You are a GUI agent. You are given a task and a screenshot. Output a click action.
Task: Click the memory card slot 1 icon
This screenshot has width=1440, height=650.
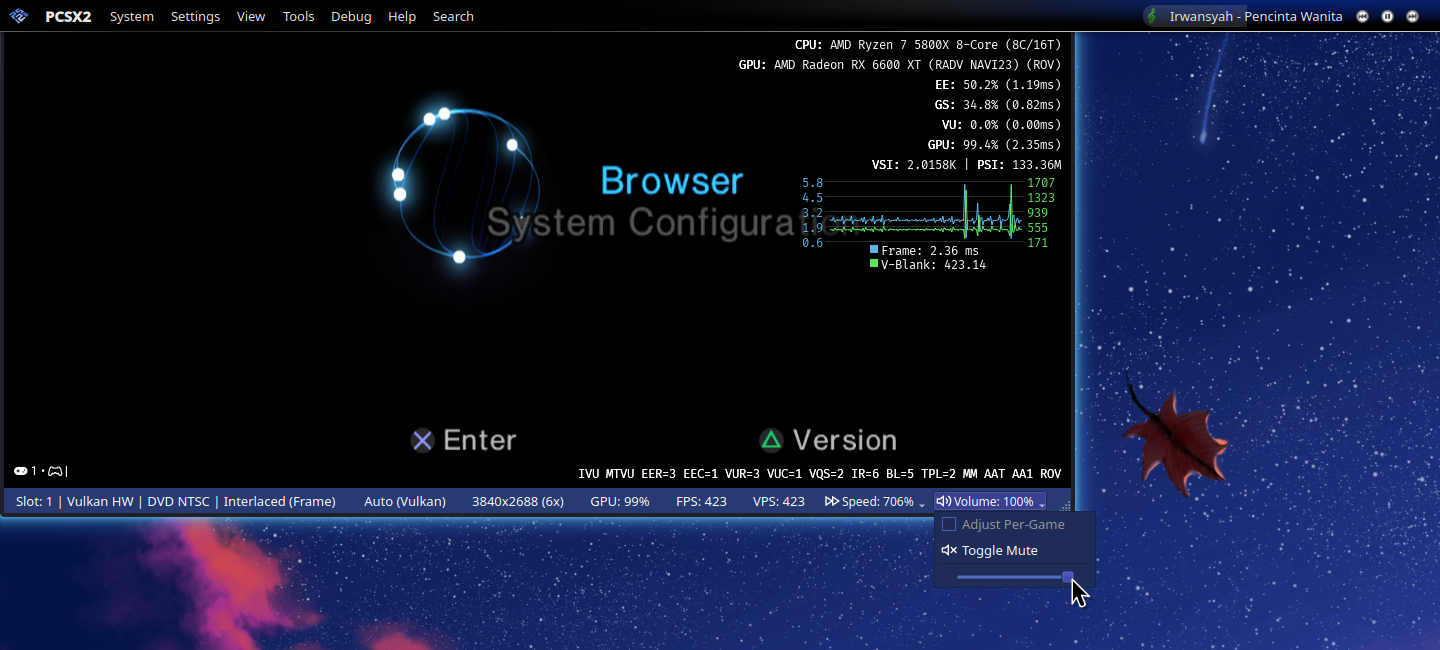[x=21, y=471]
